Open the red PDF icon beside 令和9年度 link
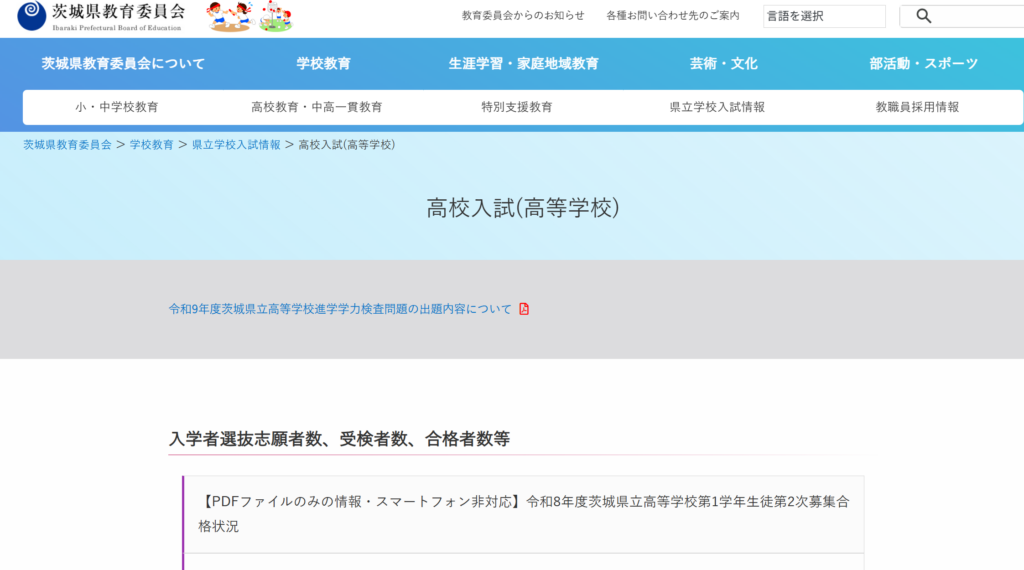This screenshot has width=1024, height=570. [524, 309]
